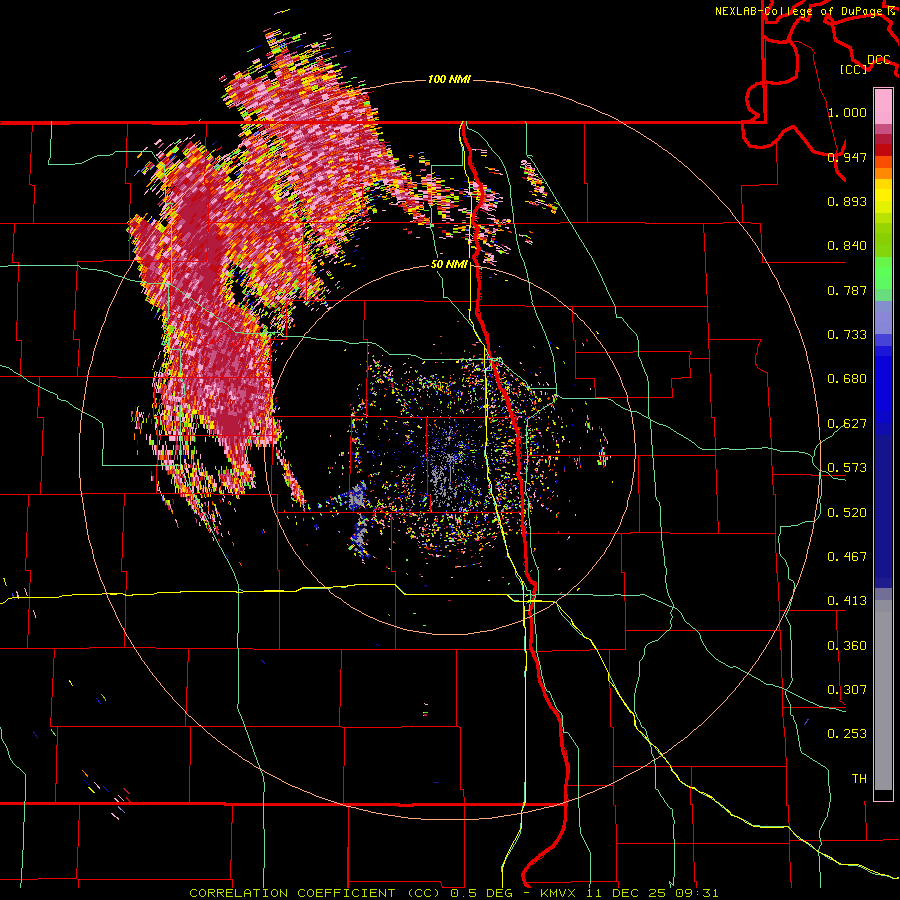Image resolution: width=900 pixels, height=900 pixels.
Task: Pick the gray swatch beside 0.307
Action: pos(883,695)
